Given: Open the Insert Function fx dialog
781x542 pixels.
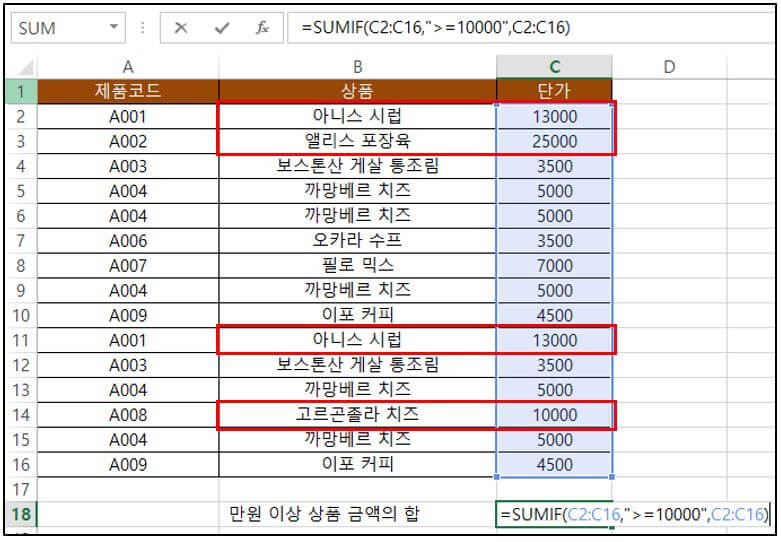Looking at the screenshot, I should point(262,28).
